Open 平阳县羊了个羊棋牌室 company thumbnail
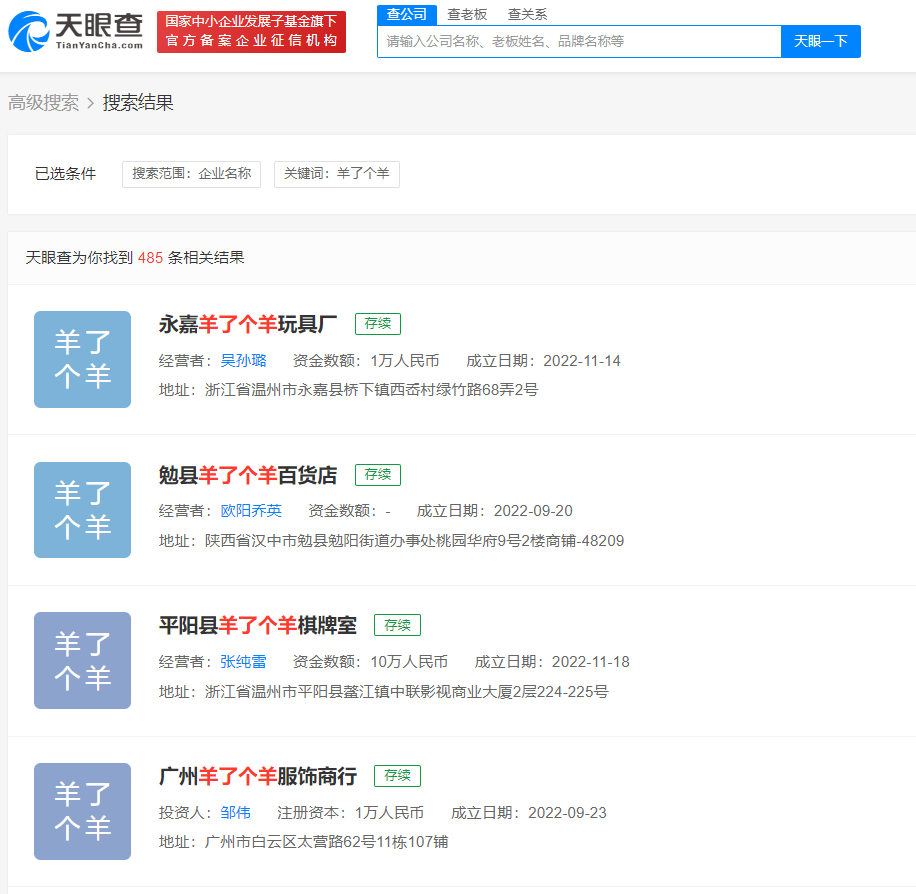This screenshot has height=894, width=916. click(x=82, y=660)
